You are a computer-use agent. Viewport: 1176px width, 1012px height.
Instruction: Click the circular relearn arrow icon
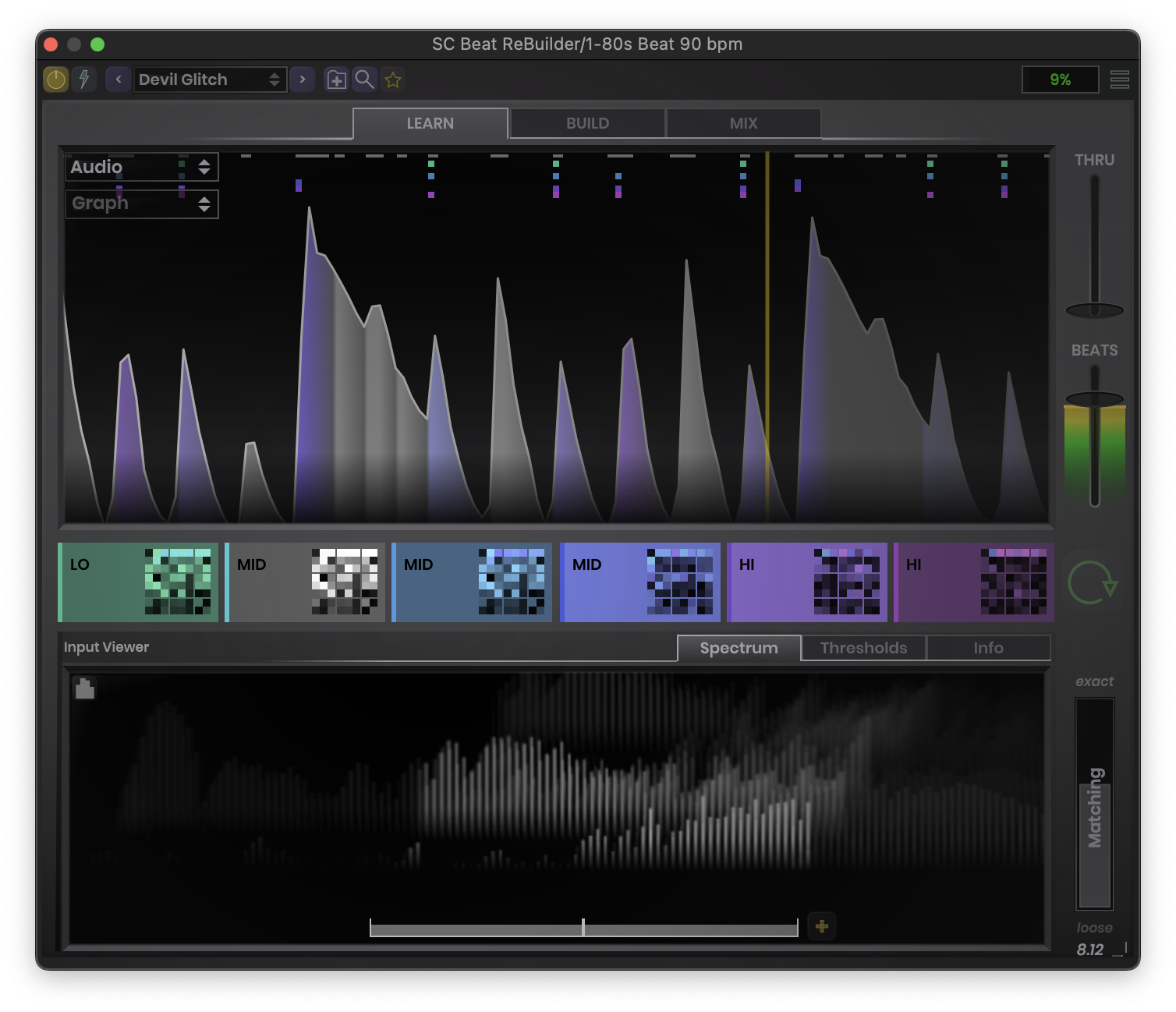click(x=1093, y=582)
